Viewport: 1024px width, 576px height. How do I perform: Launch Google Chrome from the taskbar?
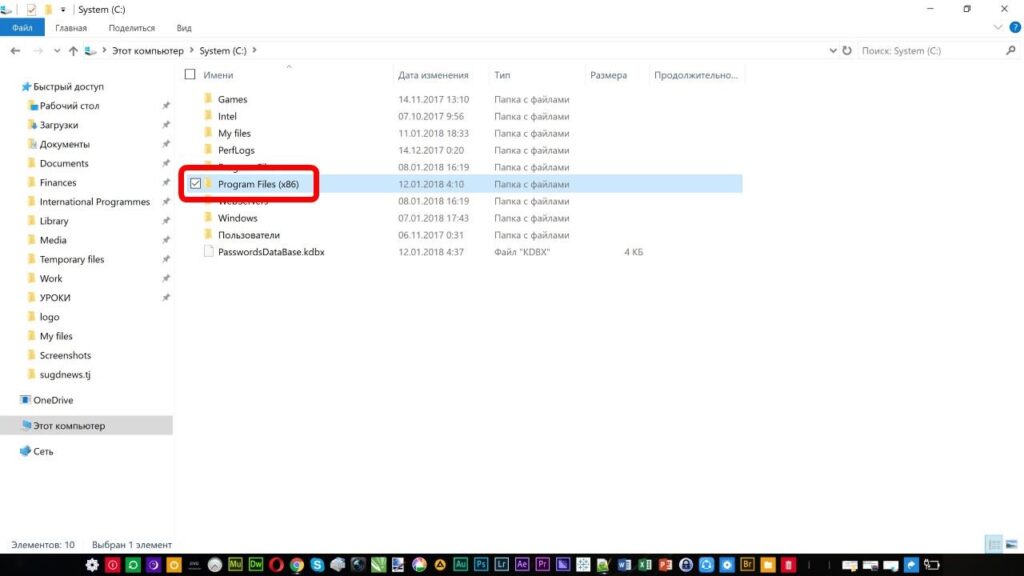296,565
